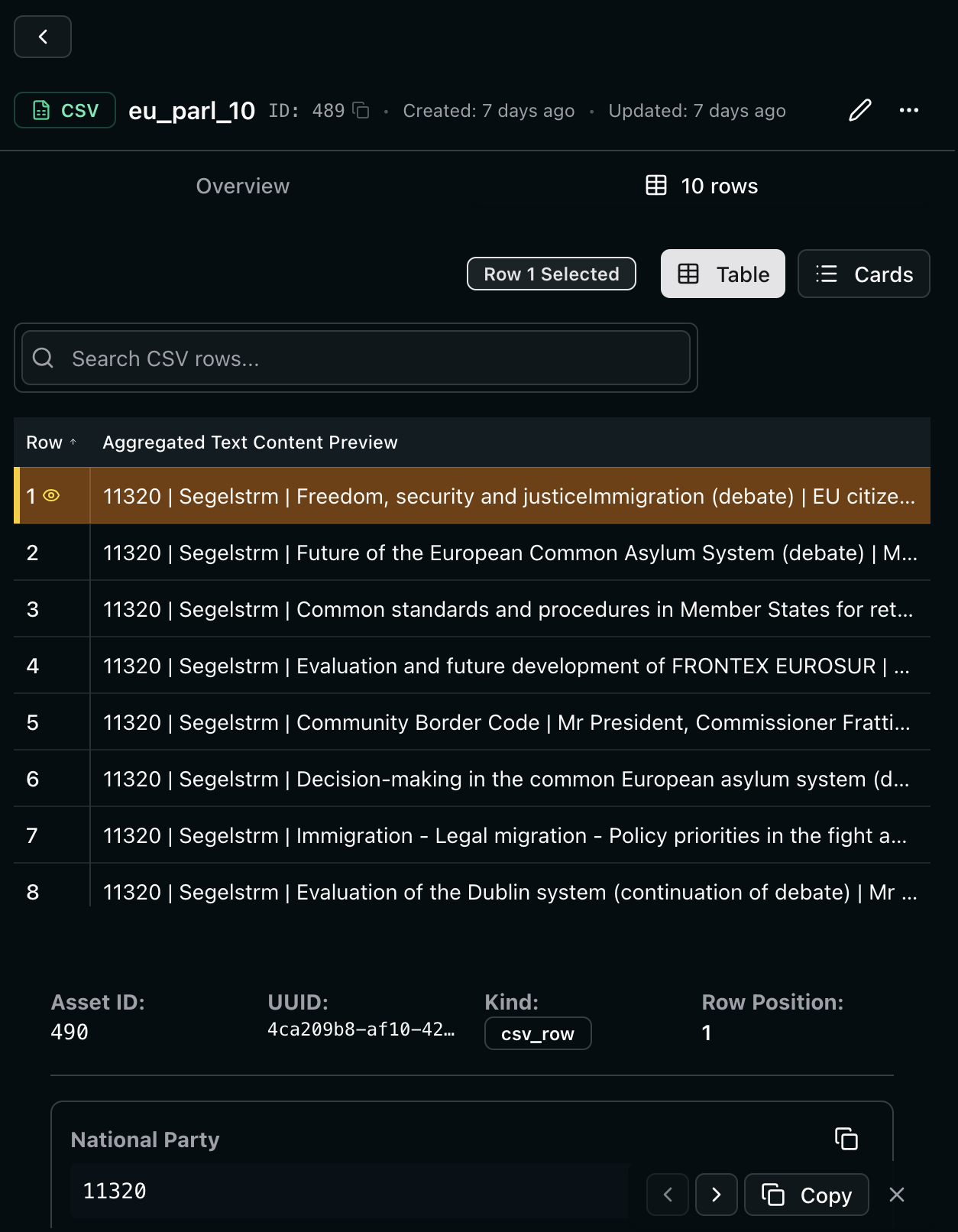Go to next row with right arrow
The height and width of the screenshot is (1232, 958).
click(717, 1195)
